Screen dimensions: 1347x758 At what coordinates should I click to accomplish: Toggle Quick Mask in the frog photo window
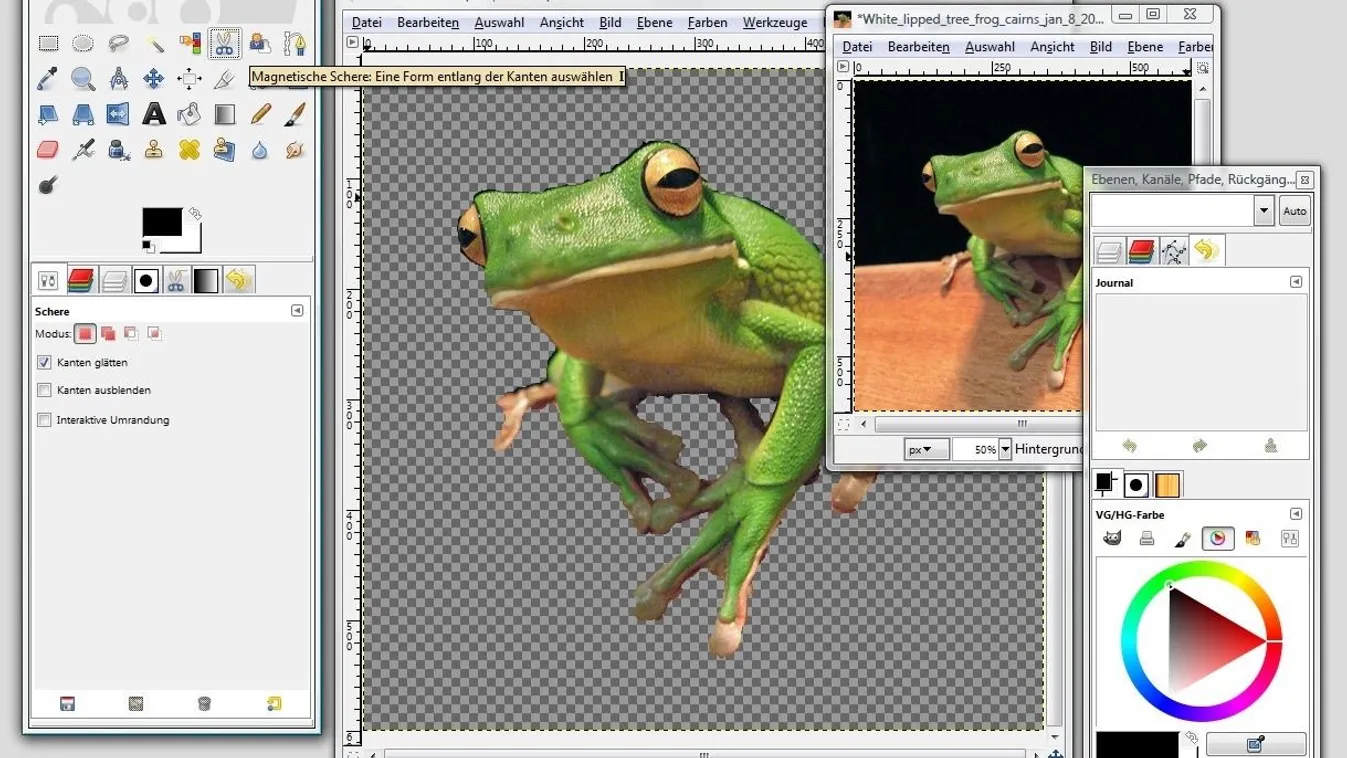pyautogui.click(x=844, y=423)
